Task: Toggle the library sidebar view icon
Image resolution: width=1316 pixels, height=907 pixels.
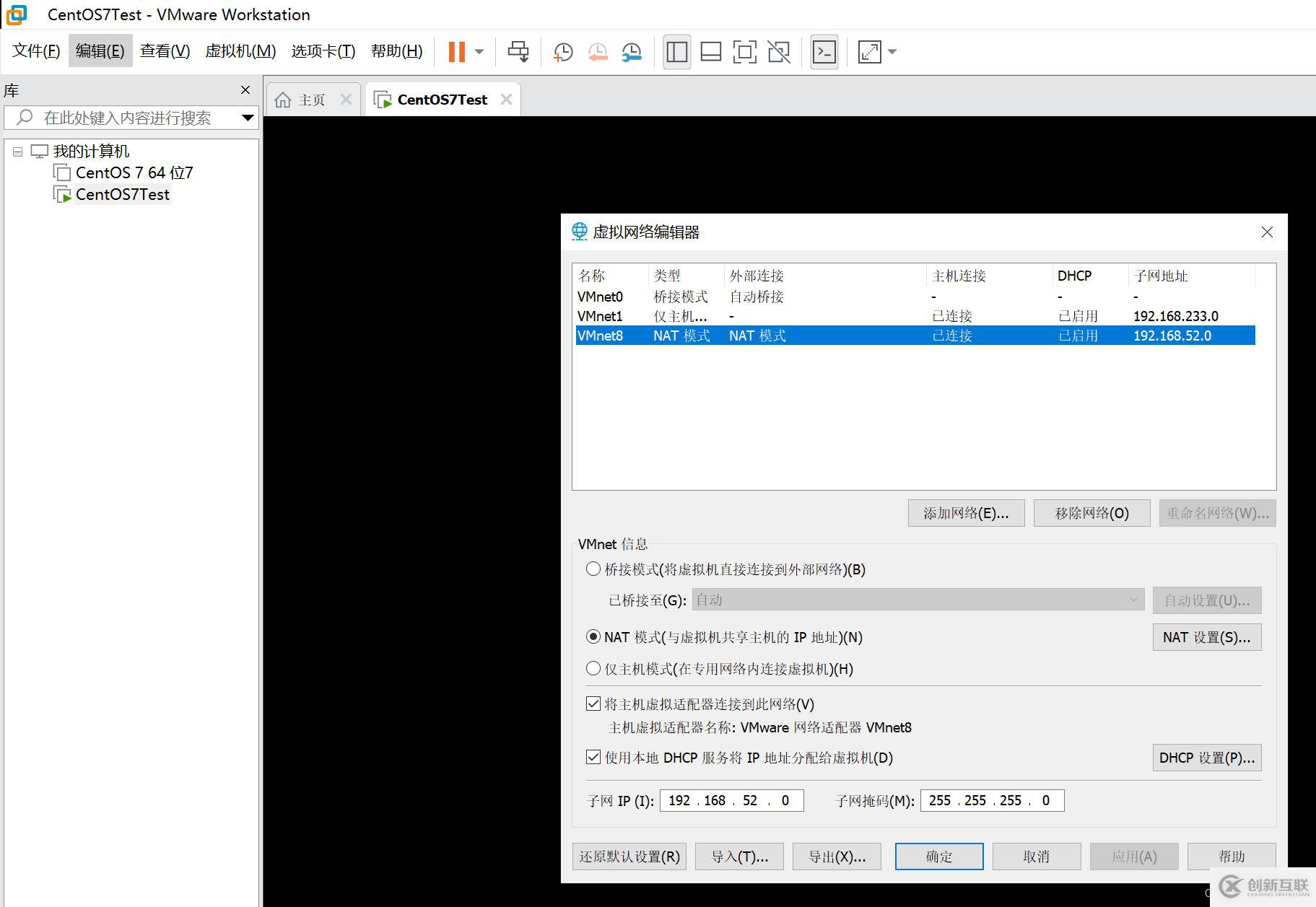Action: click(676, 51)
